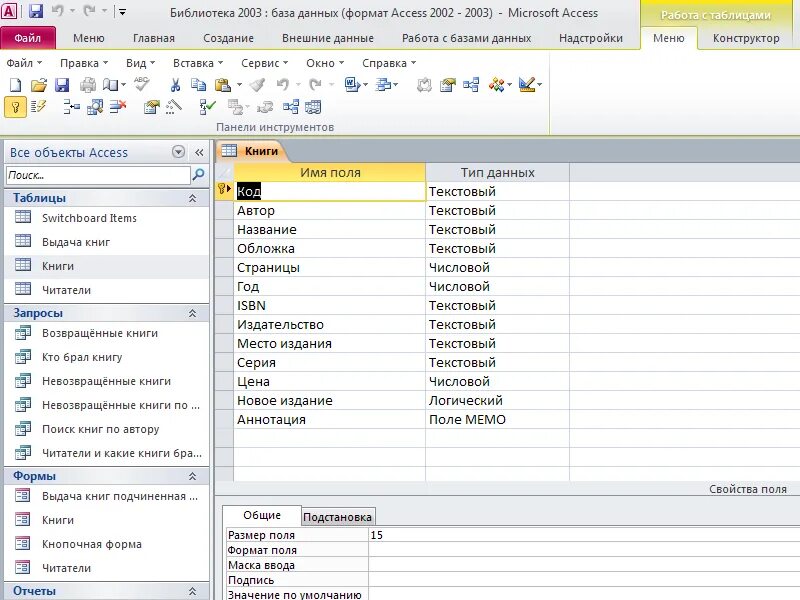Click the Insert Rows icon
This screenshot has width=800, height=600.
pos(71,107)
